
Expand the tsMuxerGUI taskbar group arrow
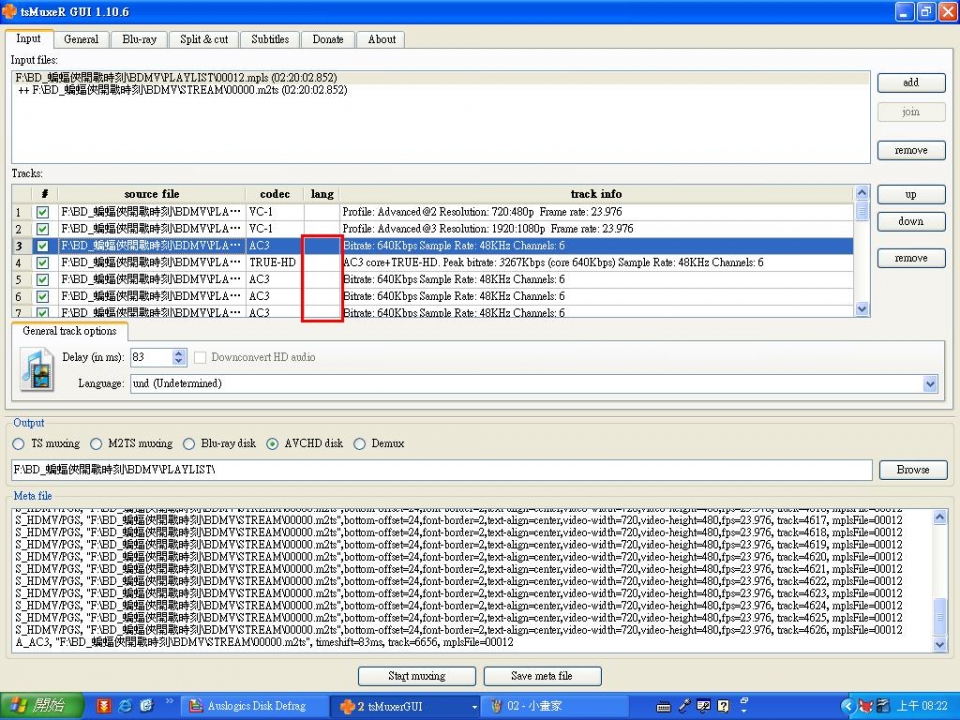tap(474, 706)
